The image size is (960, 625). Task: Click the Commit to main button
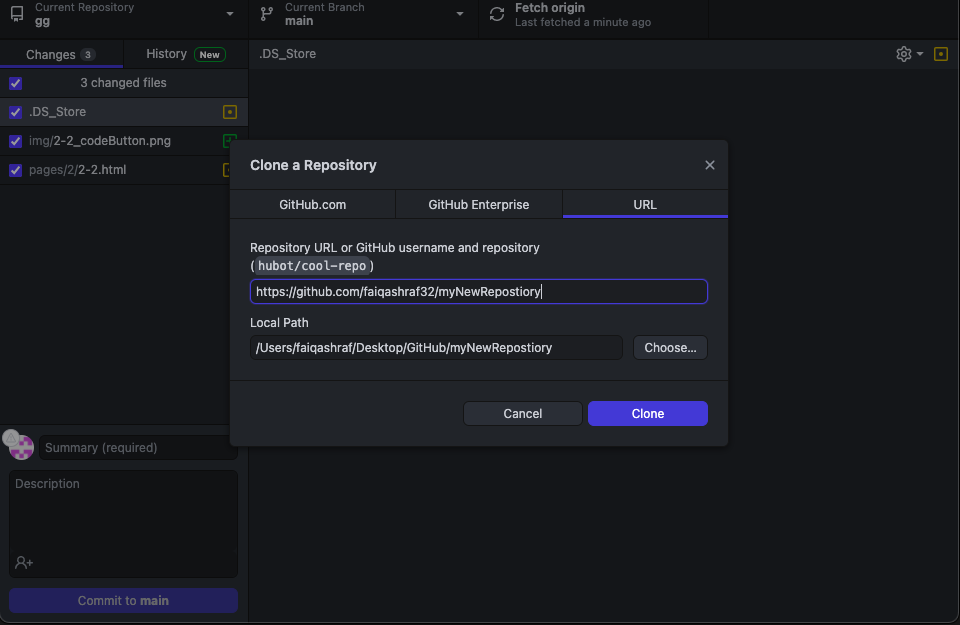point(123,601)
